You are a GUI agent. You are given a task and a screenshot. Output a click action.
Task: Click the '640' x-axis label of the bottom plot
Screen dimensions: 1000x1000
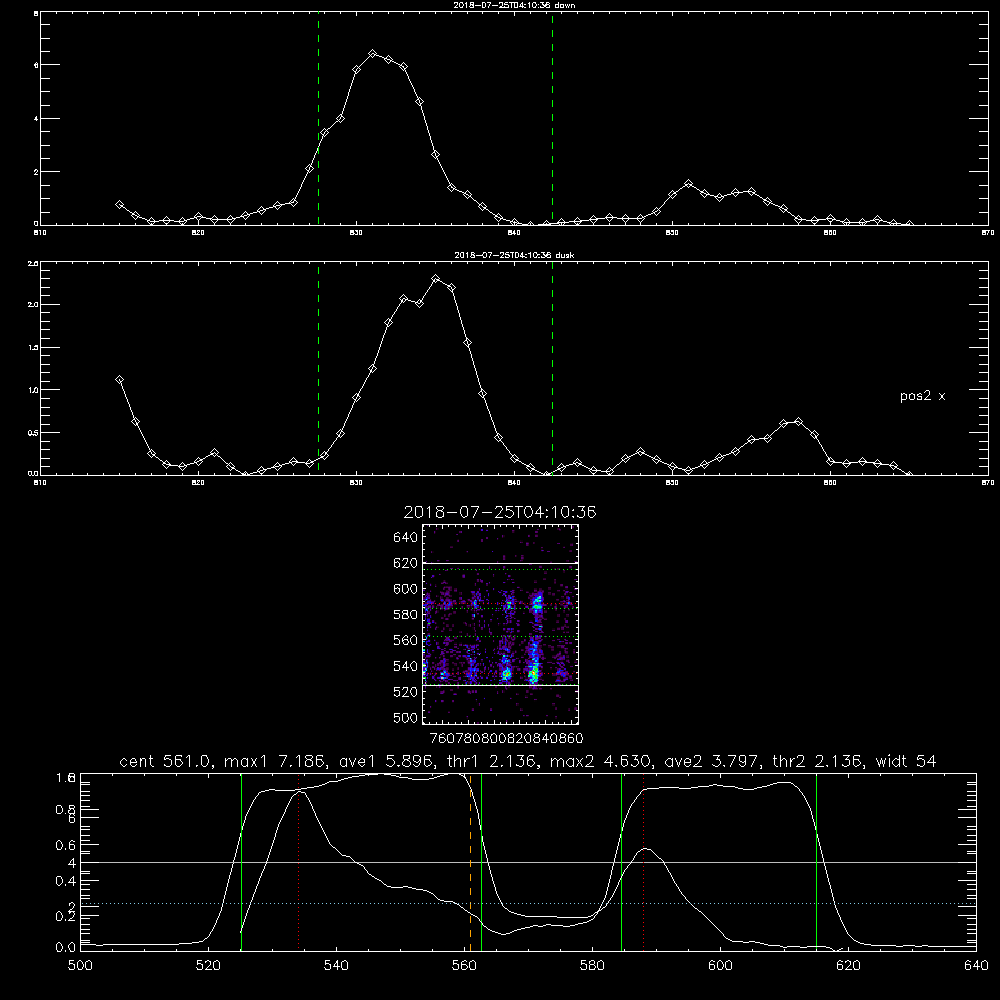pos(976,966)
